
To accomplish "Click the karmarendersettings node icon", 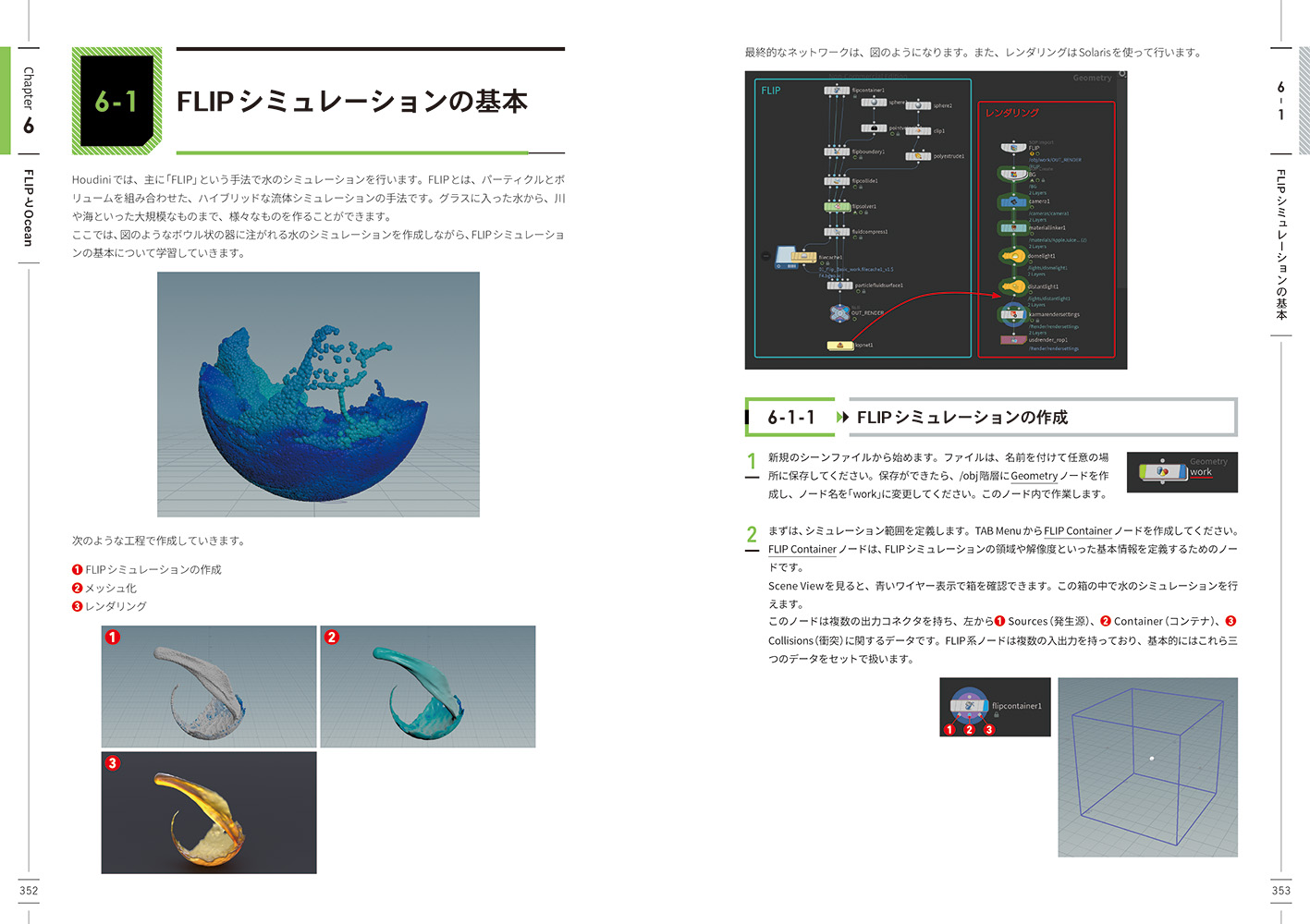I will [x=1012, y=314].
